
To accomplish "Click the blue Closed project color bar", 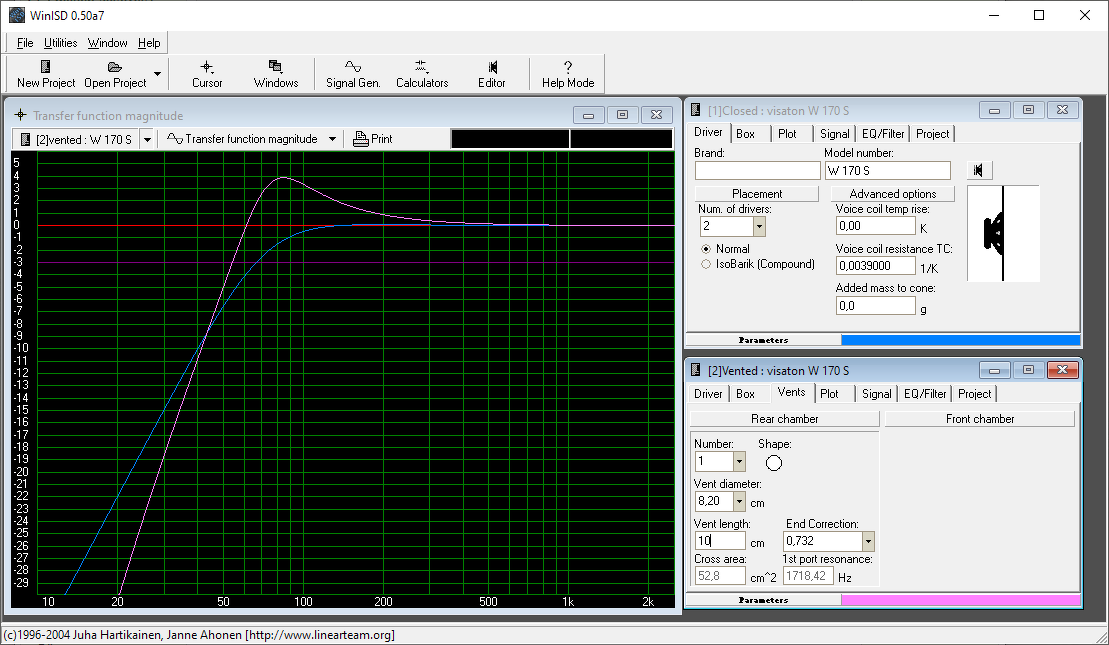I will click(x=960, y=340).
